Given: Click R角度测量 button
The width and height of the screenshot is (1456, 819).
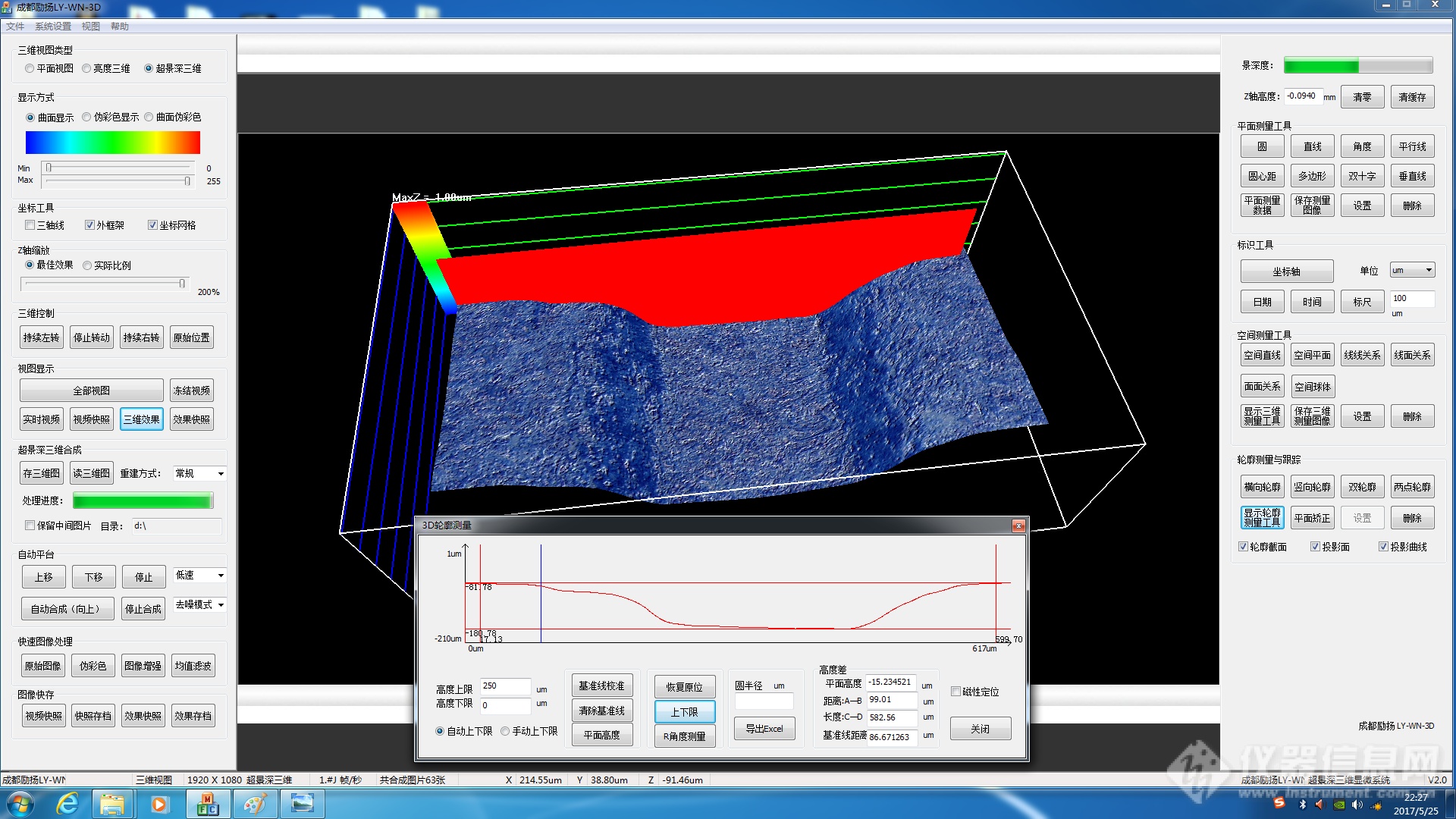Looking at the screenshot, I should click(685, 736).
